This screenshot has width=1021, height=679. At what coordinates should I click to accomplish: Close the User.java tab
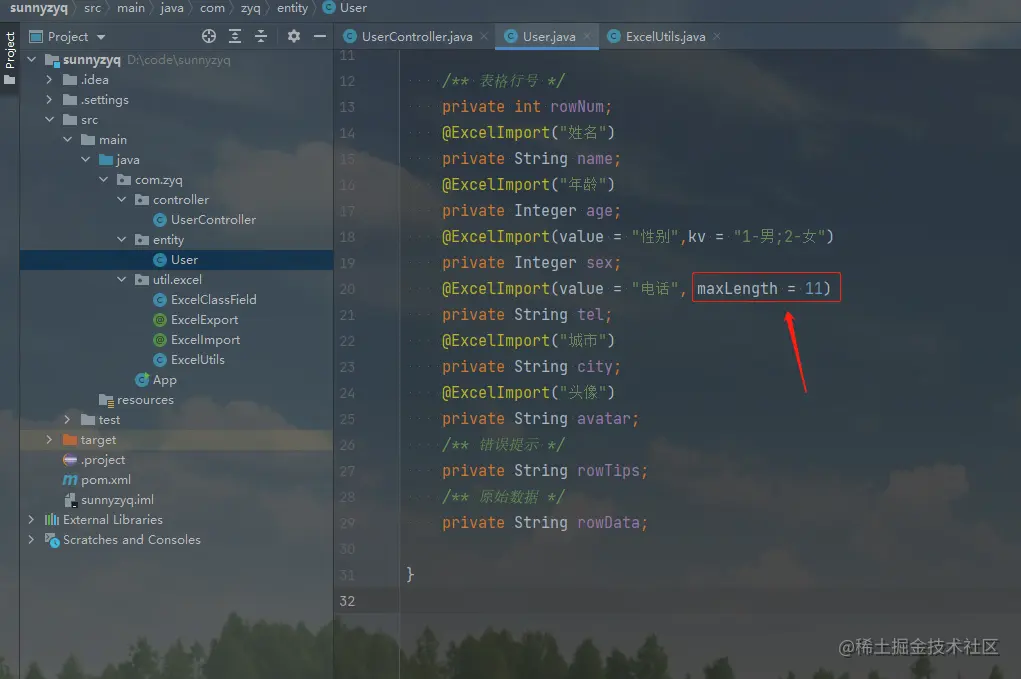587,36
